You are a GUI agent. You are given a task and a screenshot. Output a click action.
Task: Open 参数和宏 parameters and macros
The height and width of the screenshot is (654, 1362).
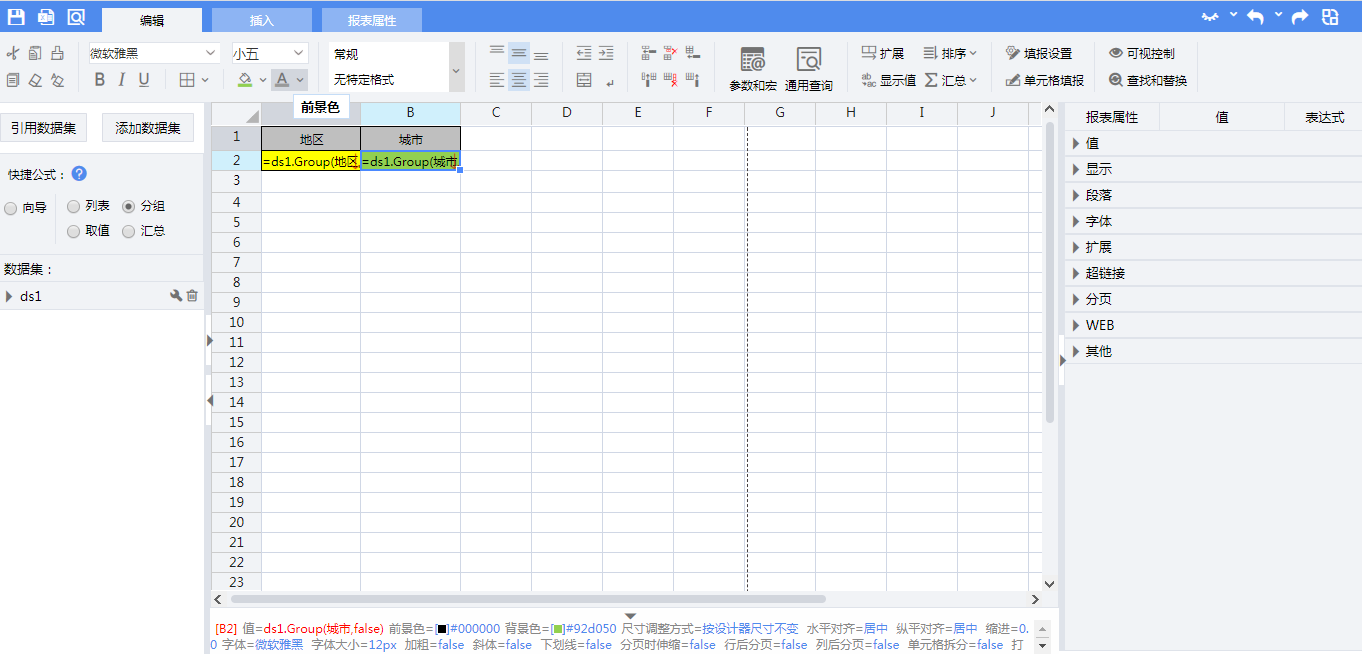[752, 69]
